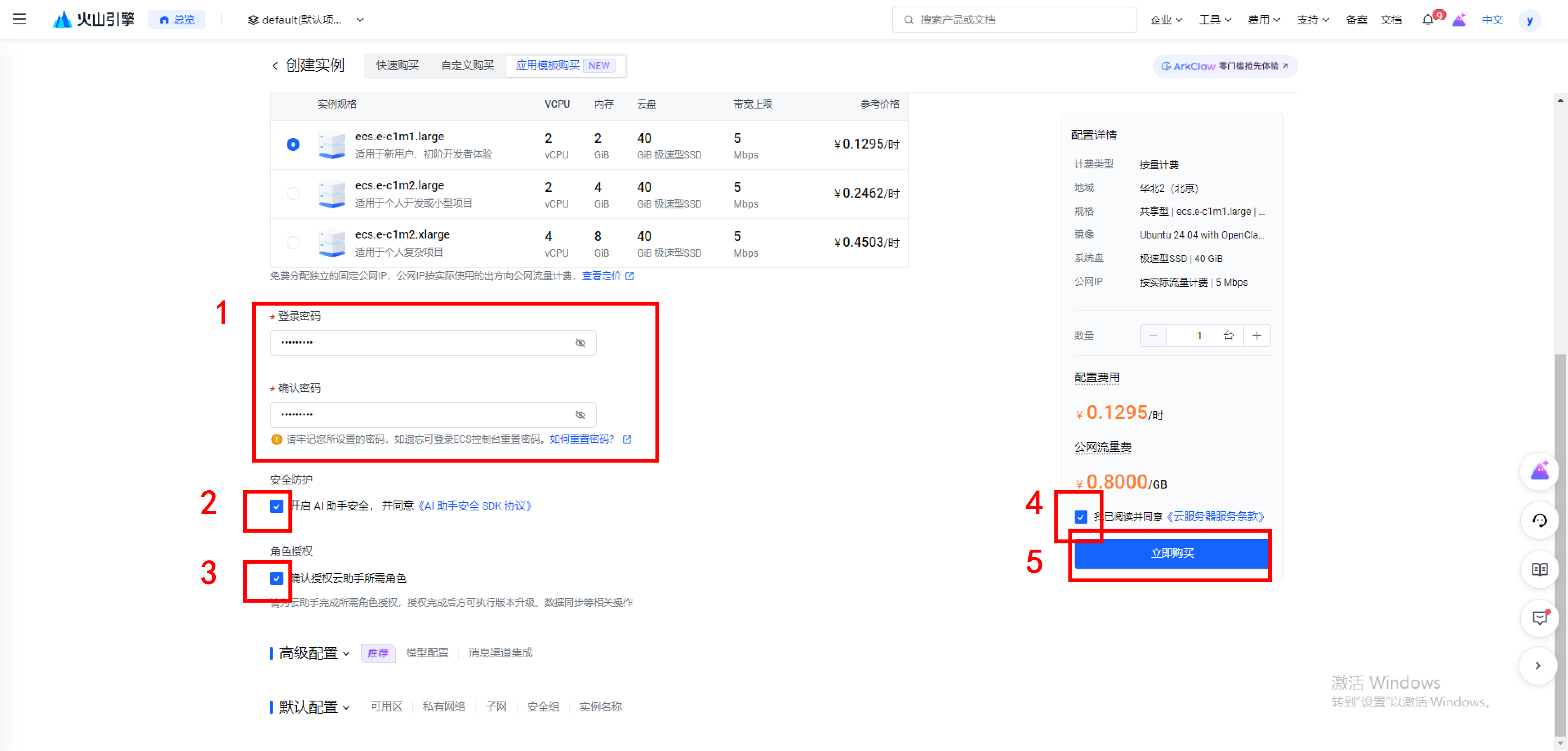1568x751 pixels.
Task: Open the AI assistant floating icon
Action: 1539,471
